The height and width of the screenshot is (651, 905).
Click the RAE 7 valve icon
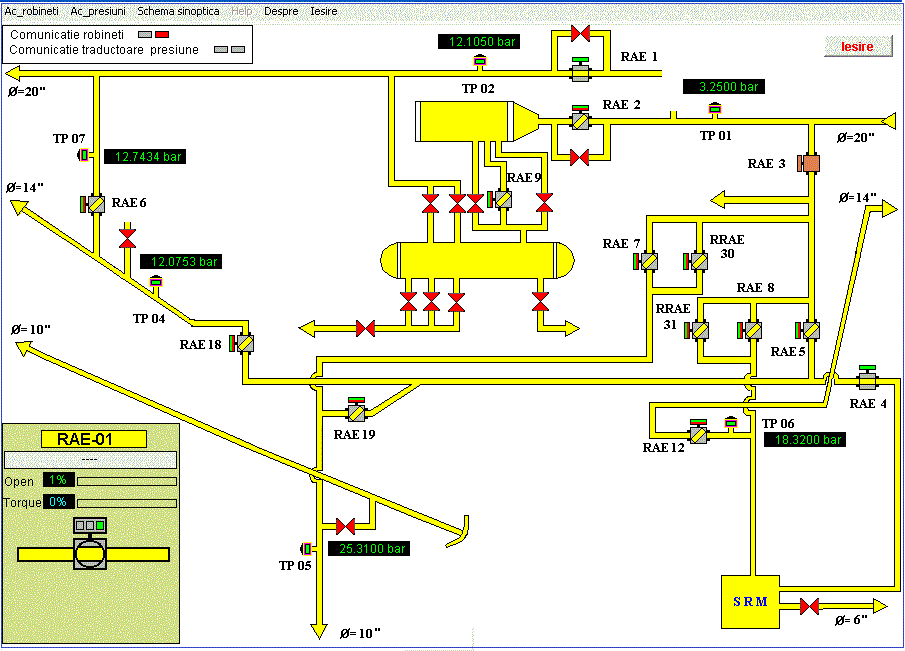[649, 262]
